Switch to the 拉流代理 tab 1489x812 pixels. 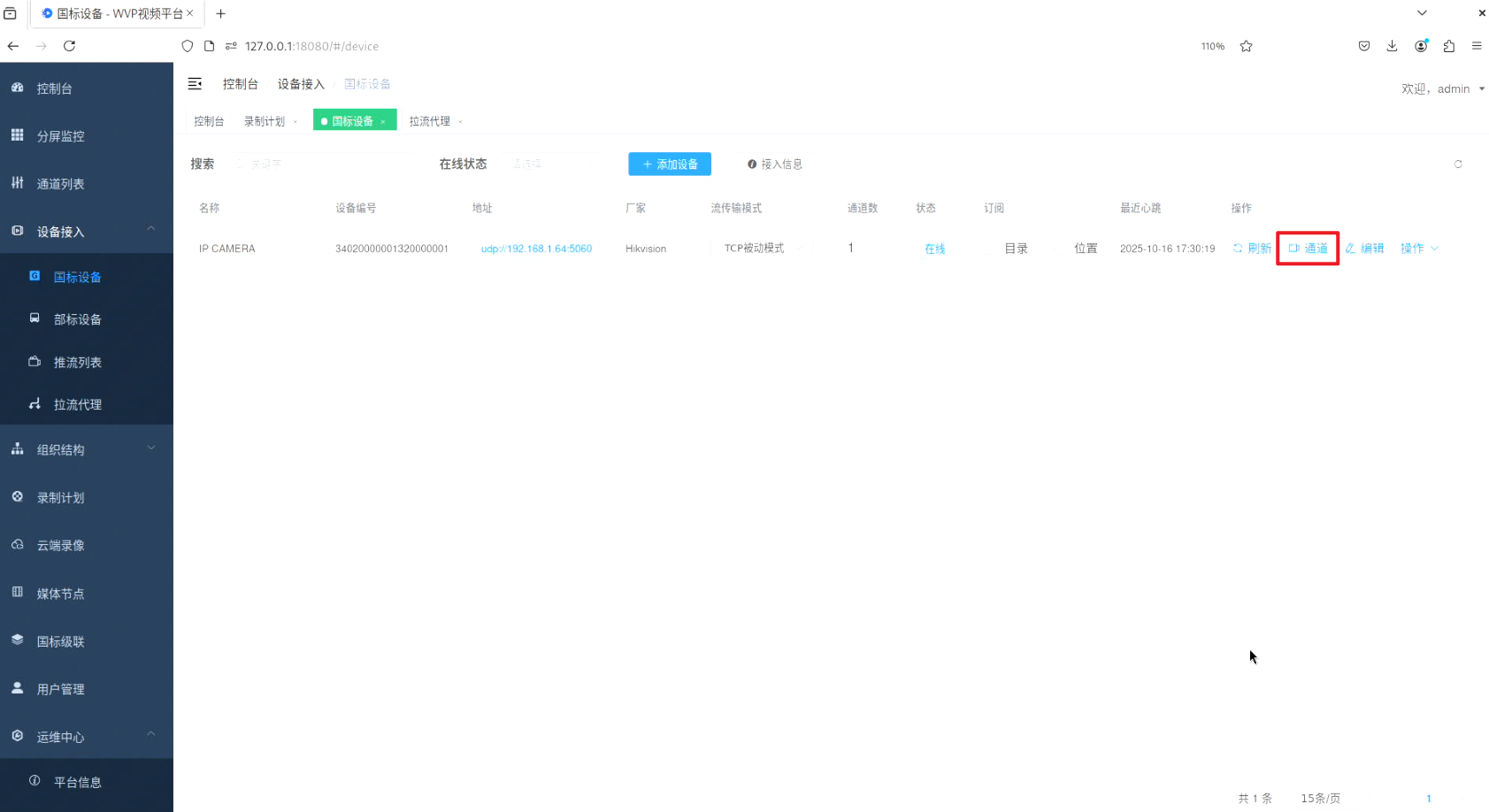[430, 121]
